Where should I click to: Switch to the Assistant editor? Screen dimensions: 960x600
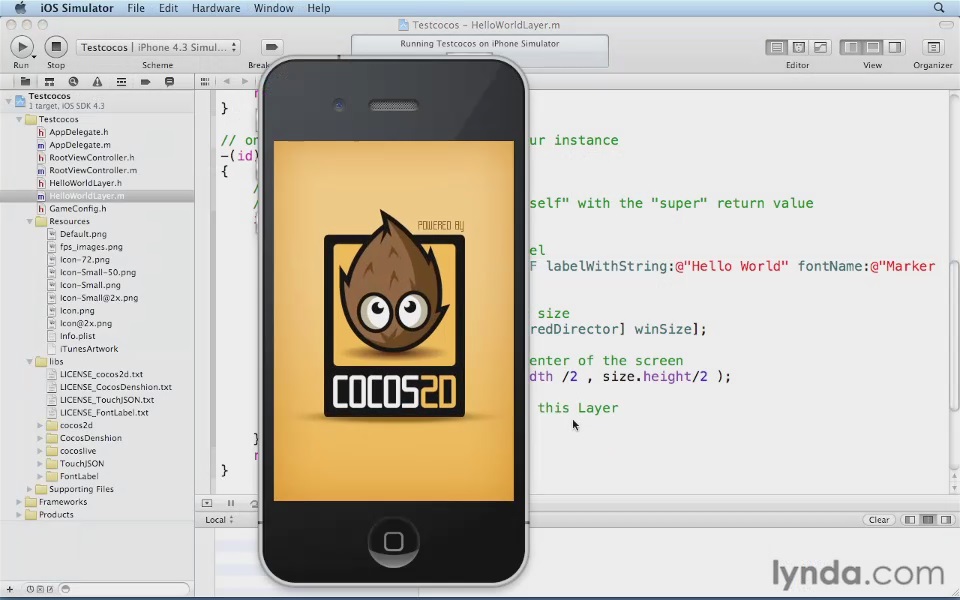click(798, 47)
